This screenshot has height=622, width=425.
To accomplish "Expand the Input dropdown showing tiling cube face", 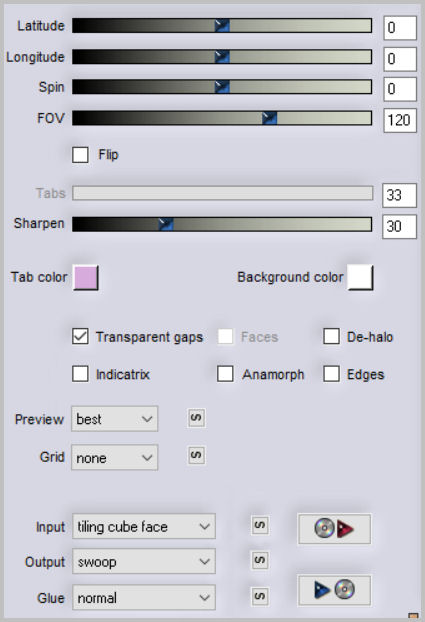I will click(x=144, y=526).
